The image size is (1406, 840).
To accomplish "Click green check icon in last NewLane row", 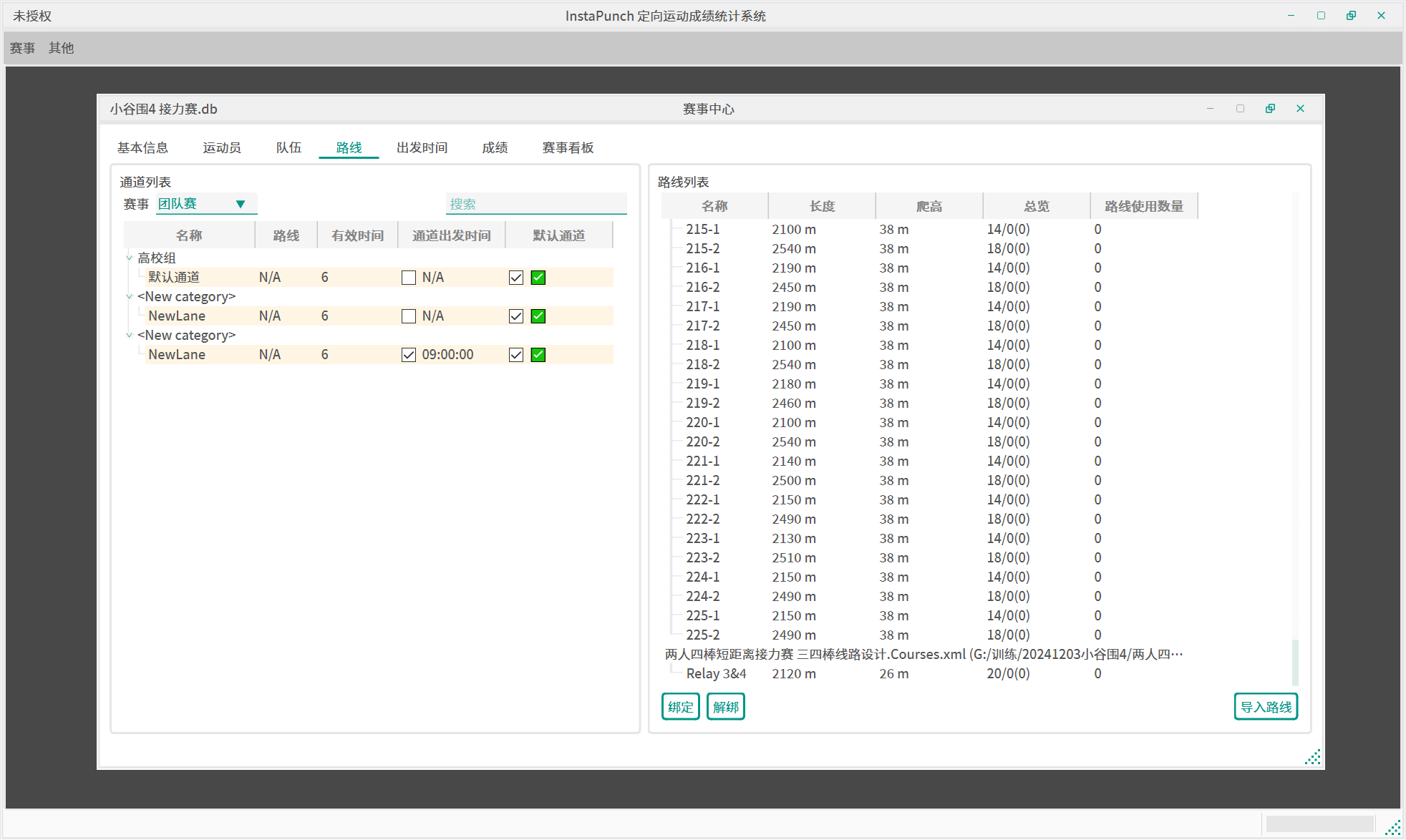I will click(538, 355).
